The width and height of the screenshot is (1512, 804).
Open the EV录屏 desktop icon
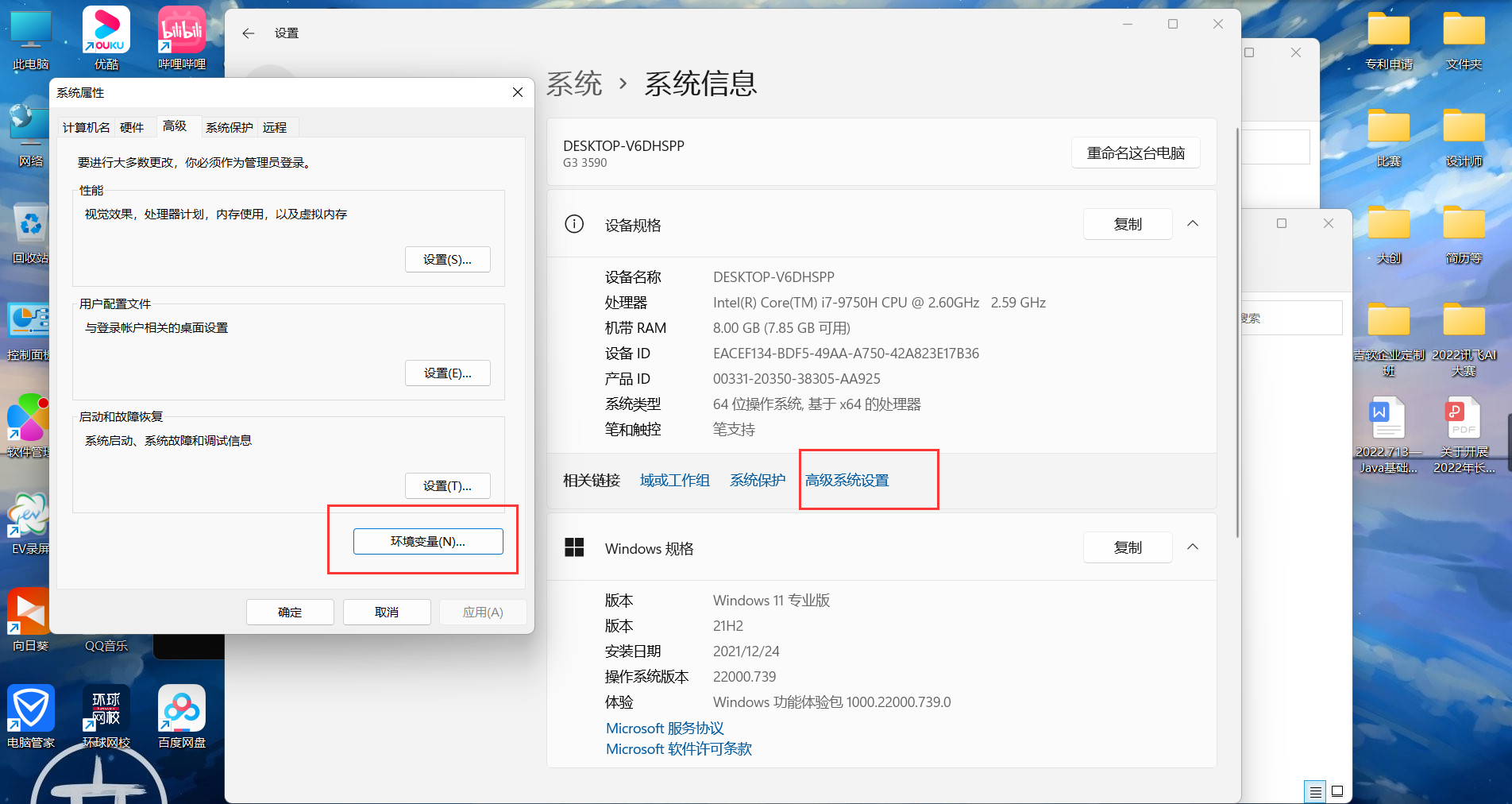[x=29, y=523]
